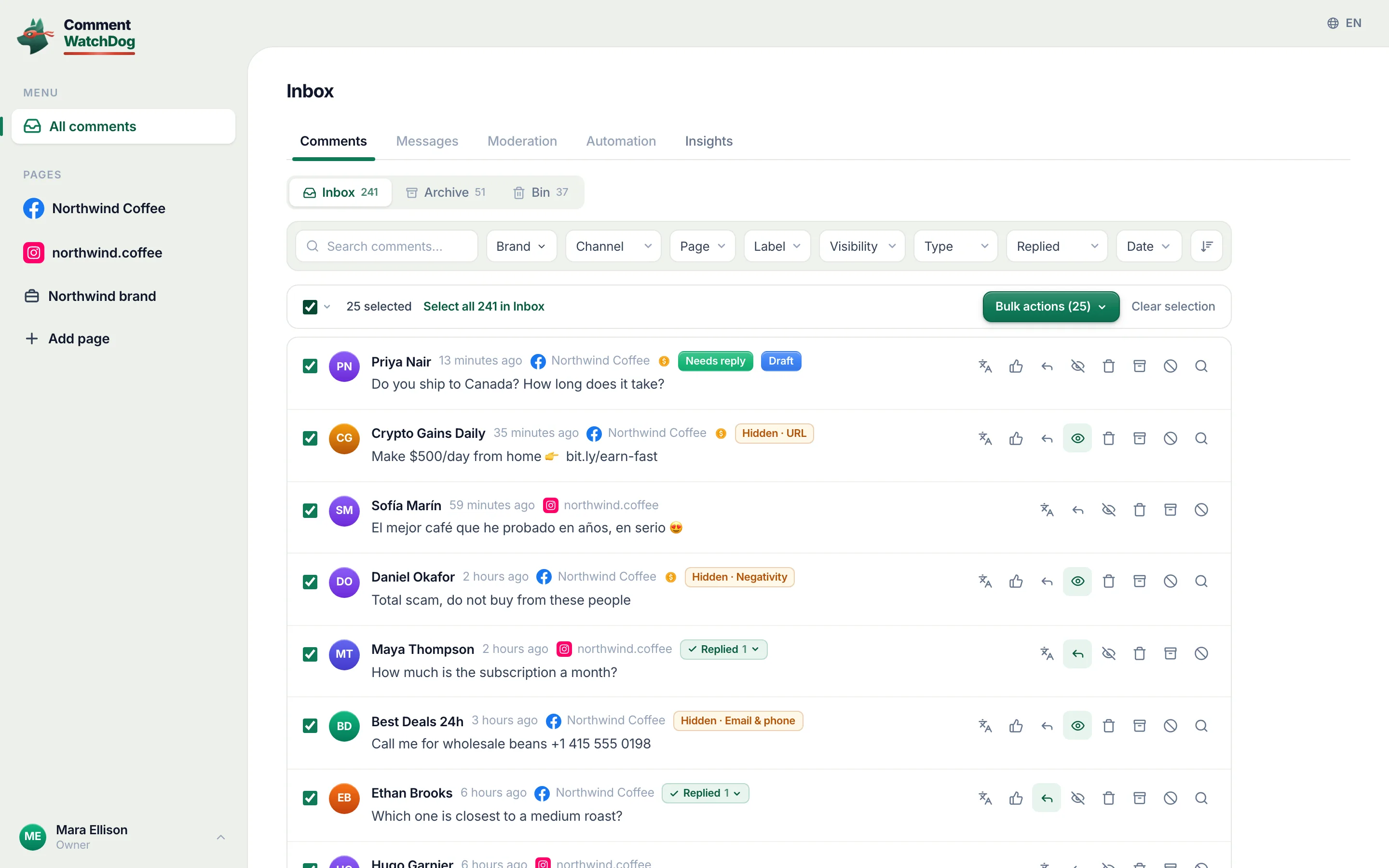Open the Date filter dropdown
1389x868 pixels.
[1148, 246]
